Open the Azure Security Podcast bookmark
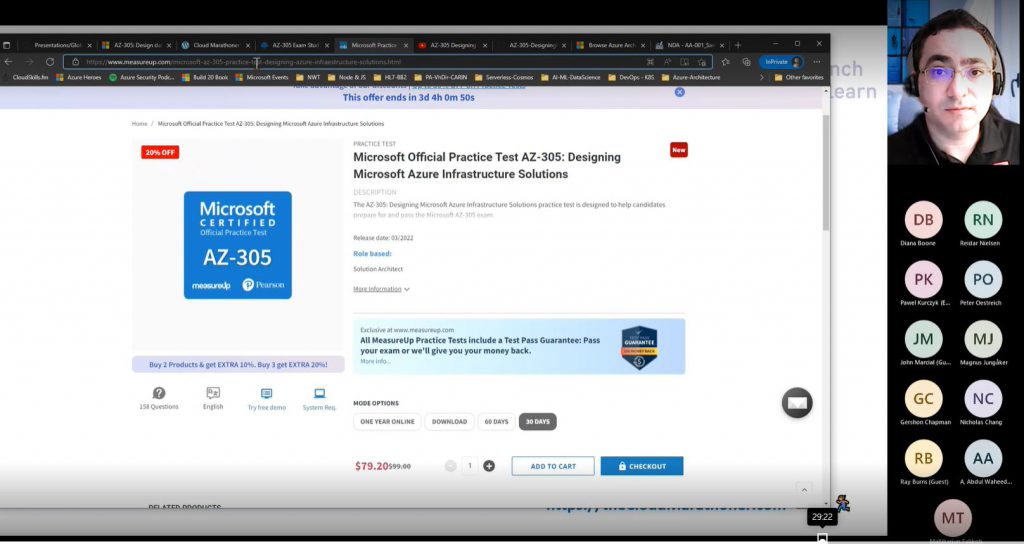Screen dimensions: 1024x544 (142, 77)
